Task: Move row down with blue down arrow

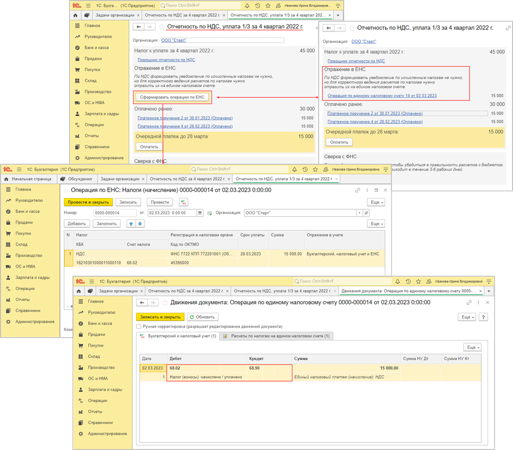Action: (140, 224)
